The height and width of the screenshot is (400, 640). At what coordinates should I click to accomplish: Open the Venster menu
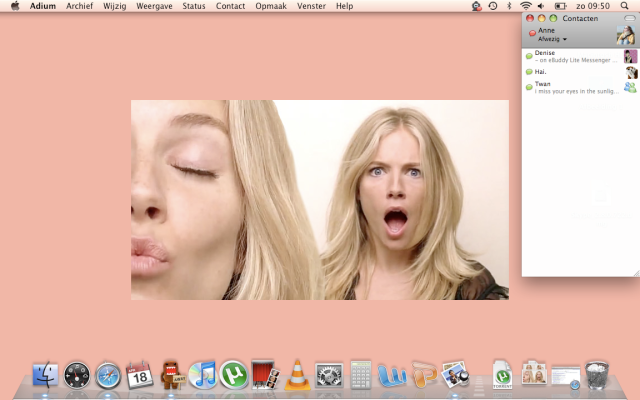311,6
